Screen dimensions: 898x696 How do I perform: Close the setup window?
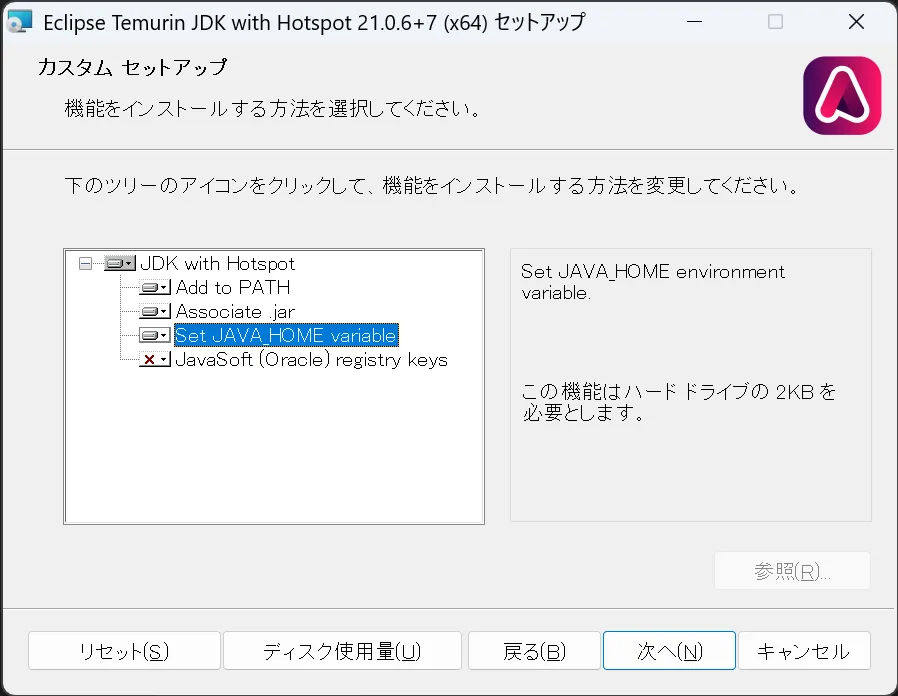856,22
